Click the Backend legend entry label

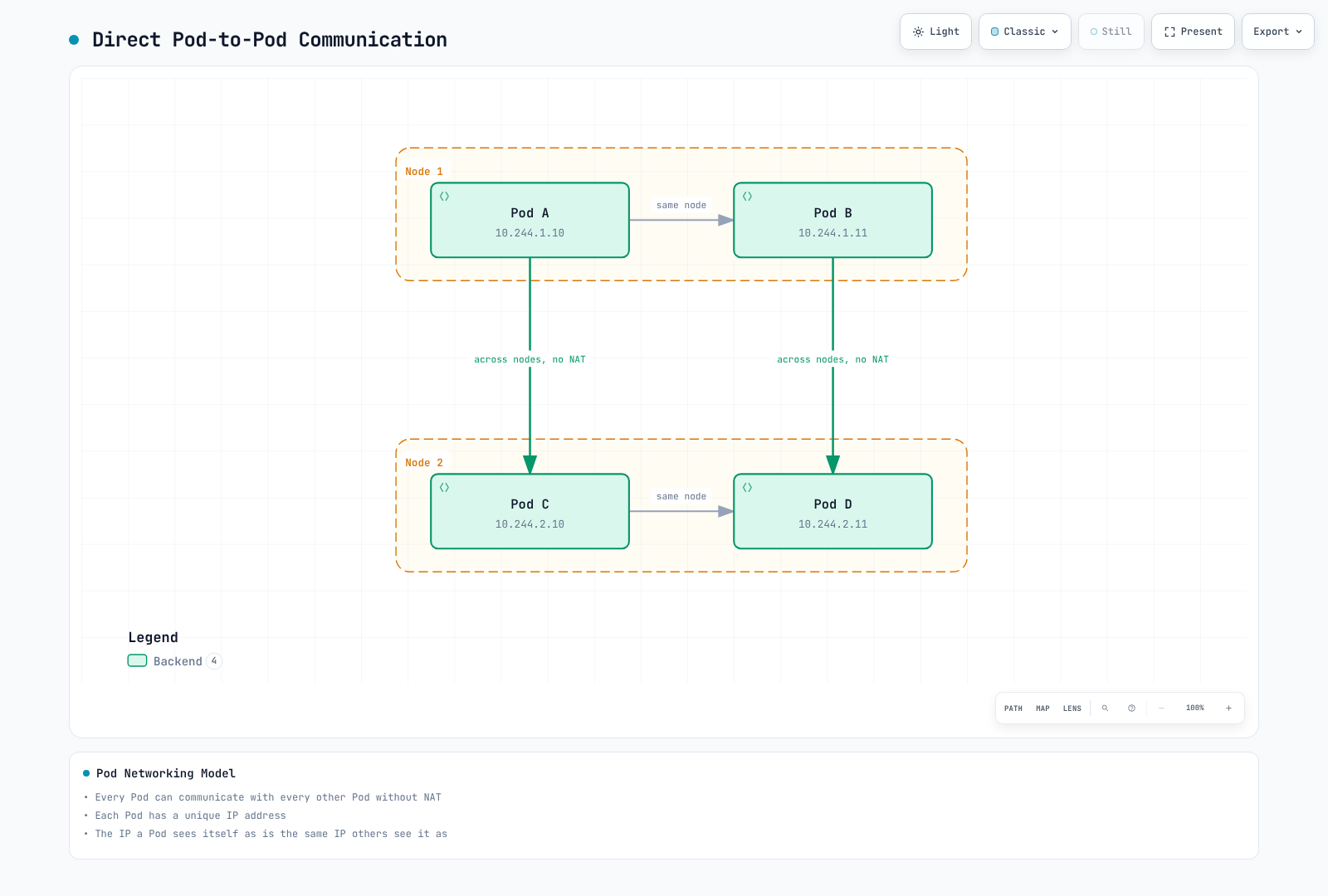(x=178, y=661)
